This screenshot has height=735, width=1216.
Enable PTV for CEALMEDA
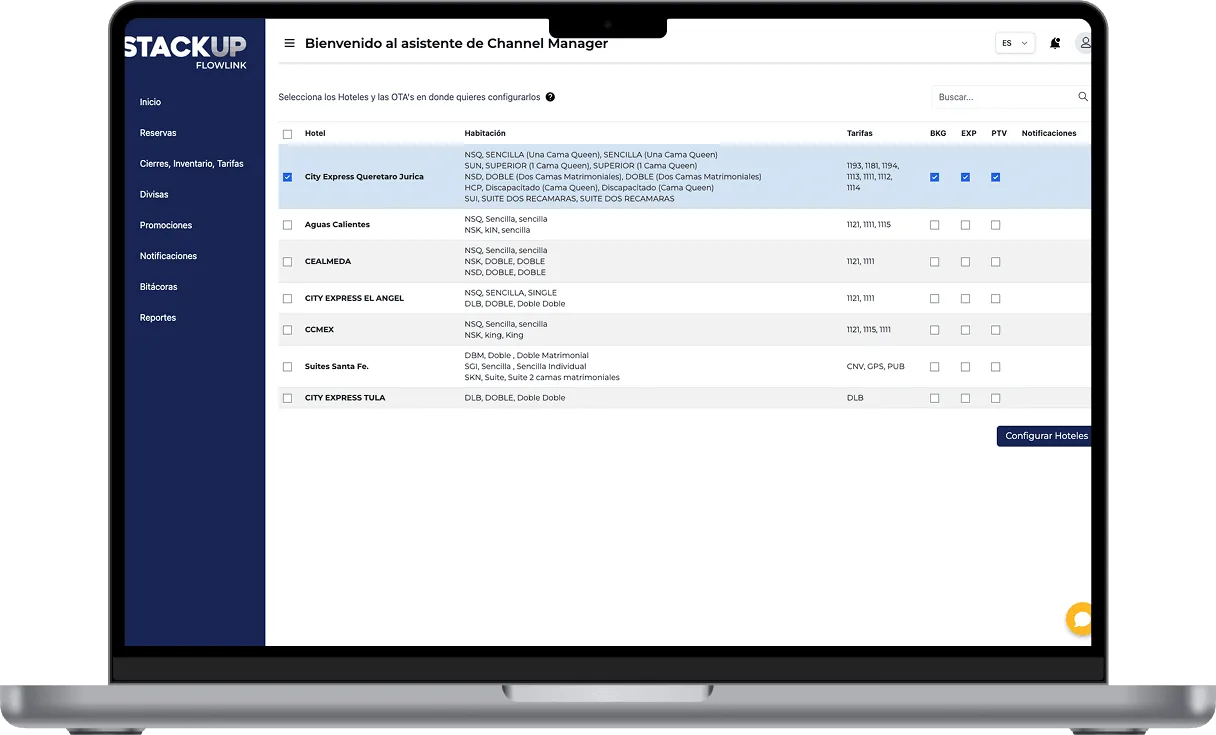click(x=996, y=262)
